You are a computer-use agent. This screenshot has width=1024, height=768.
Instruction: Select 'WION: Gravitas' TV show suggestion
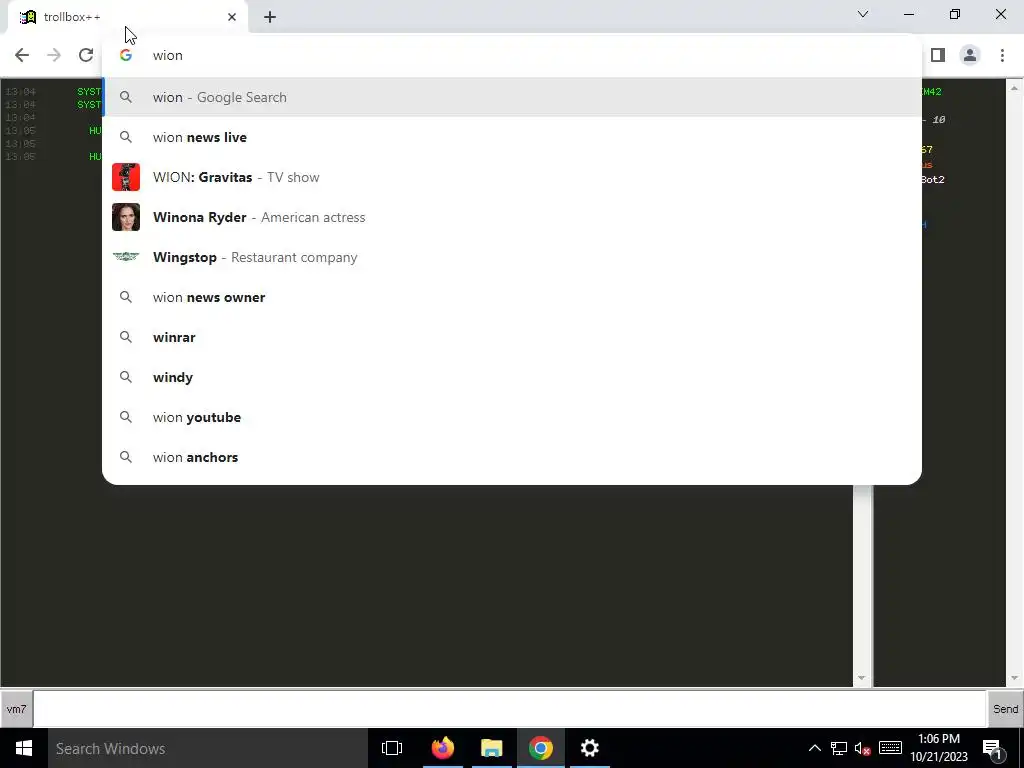point(512,177)
